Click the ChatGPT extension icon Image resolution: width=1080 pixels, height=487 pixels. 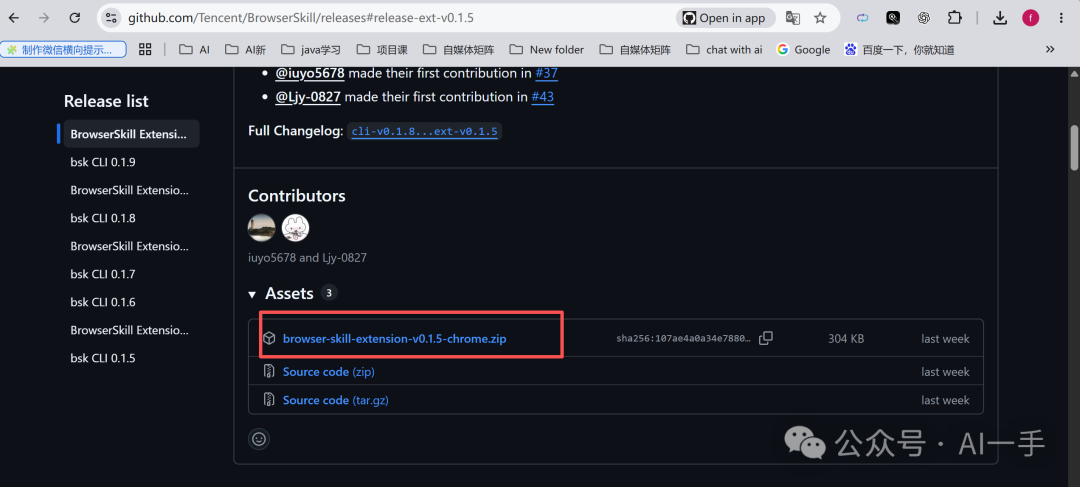(924, 18)
